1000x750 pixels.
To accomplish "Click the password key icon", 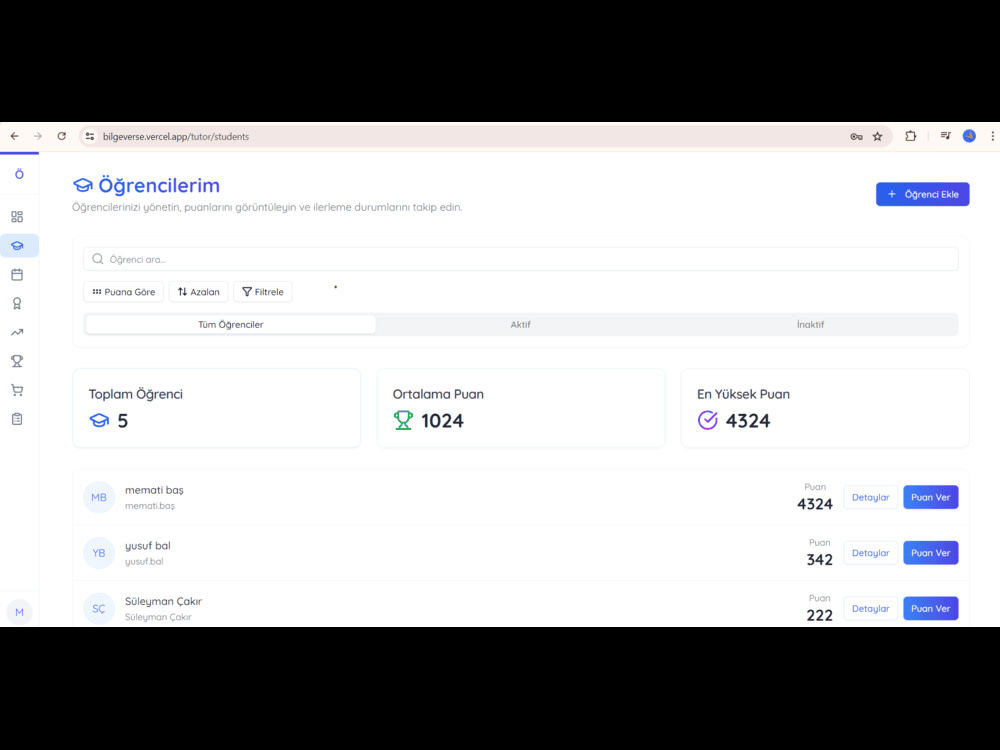I will 856,136.
